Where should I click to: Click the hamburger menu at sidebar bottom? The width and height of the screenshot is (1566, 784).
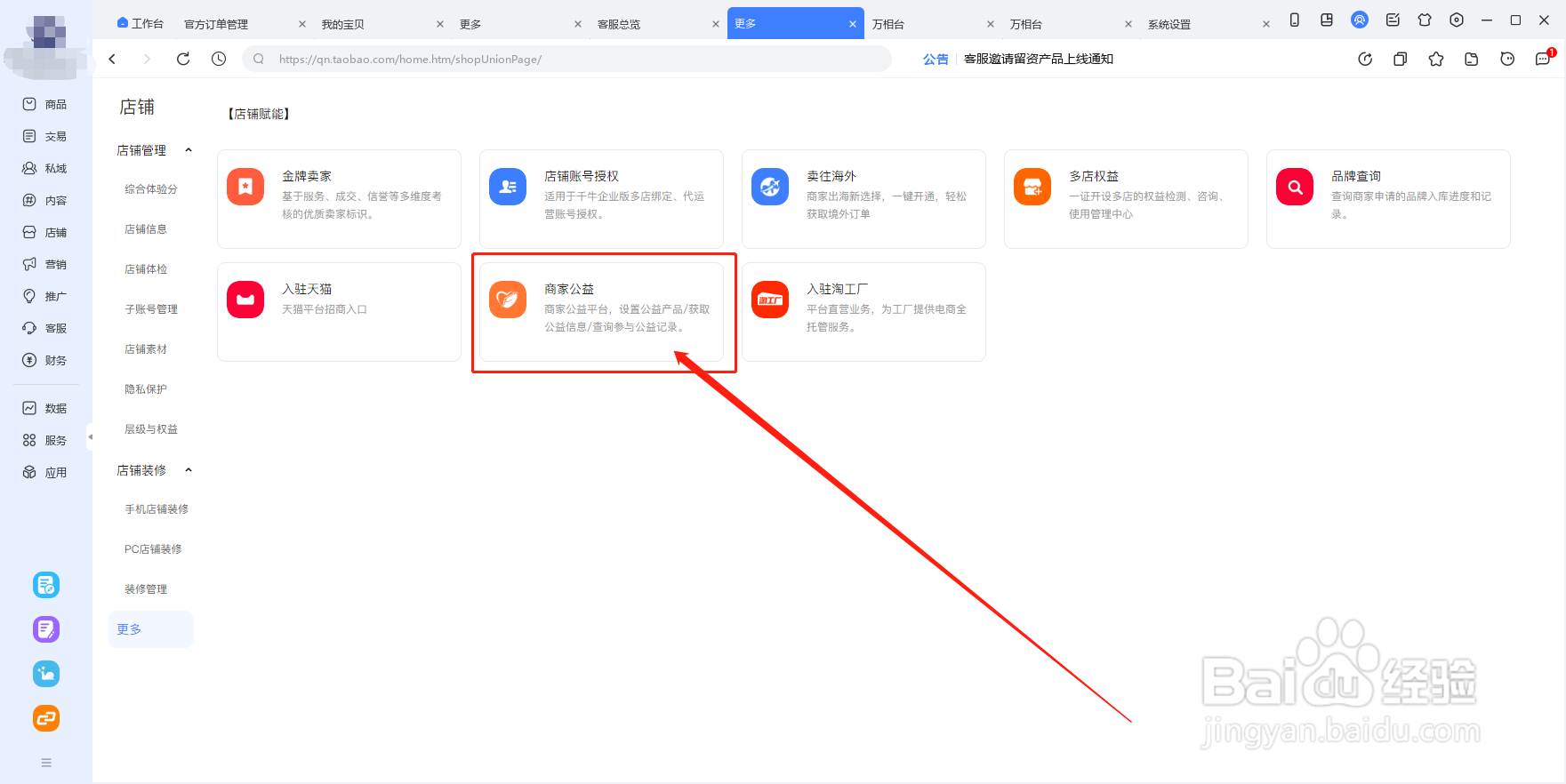[46, 763]
